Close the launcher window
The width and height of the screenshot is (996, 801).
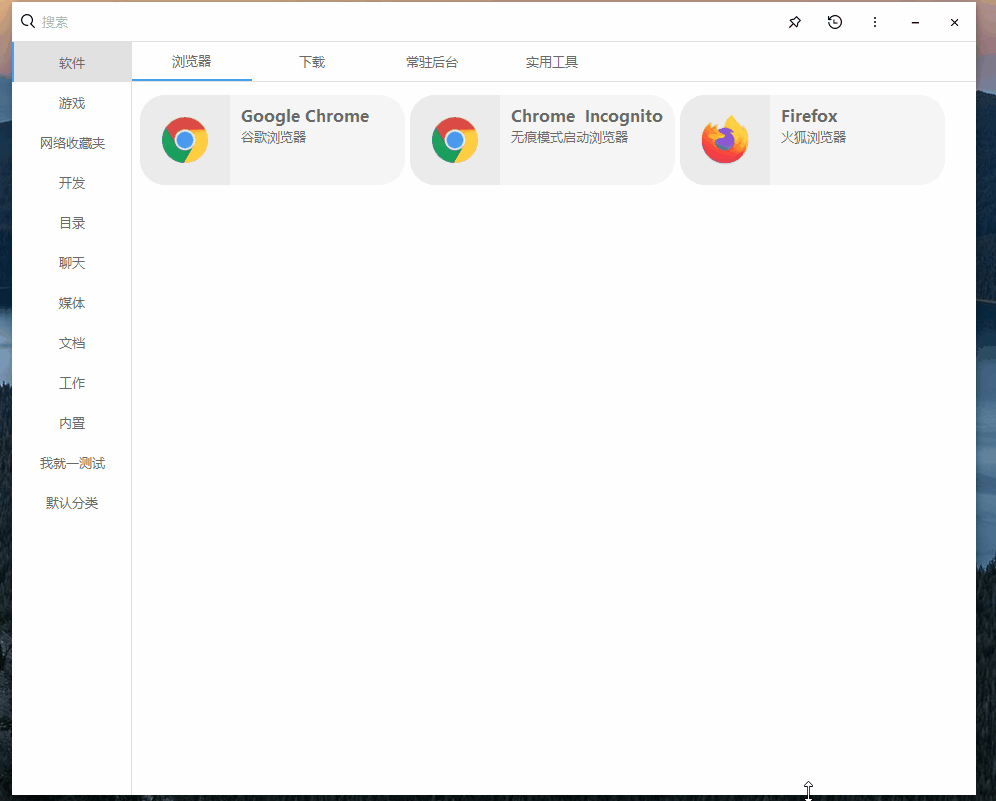pyautogui.click(x=954, y=22)
